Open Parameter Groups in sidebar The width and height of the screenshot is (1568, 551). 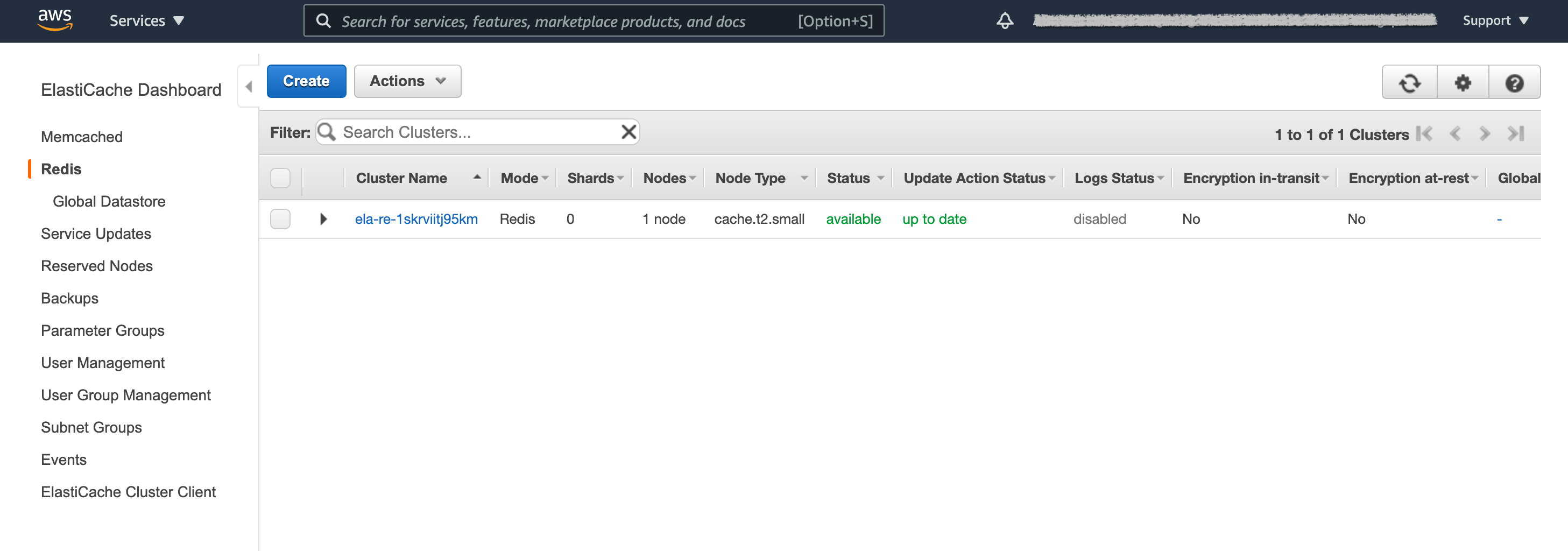click(x=102, y=330)
